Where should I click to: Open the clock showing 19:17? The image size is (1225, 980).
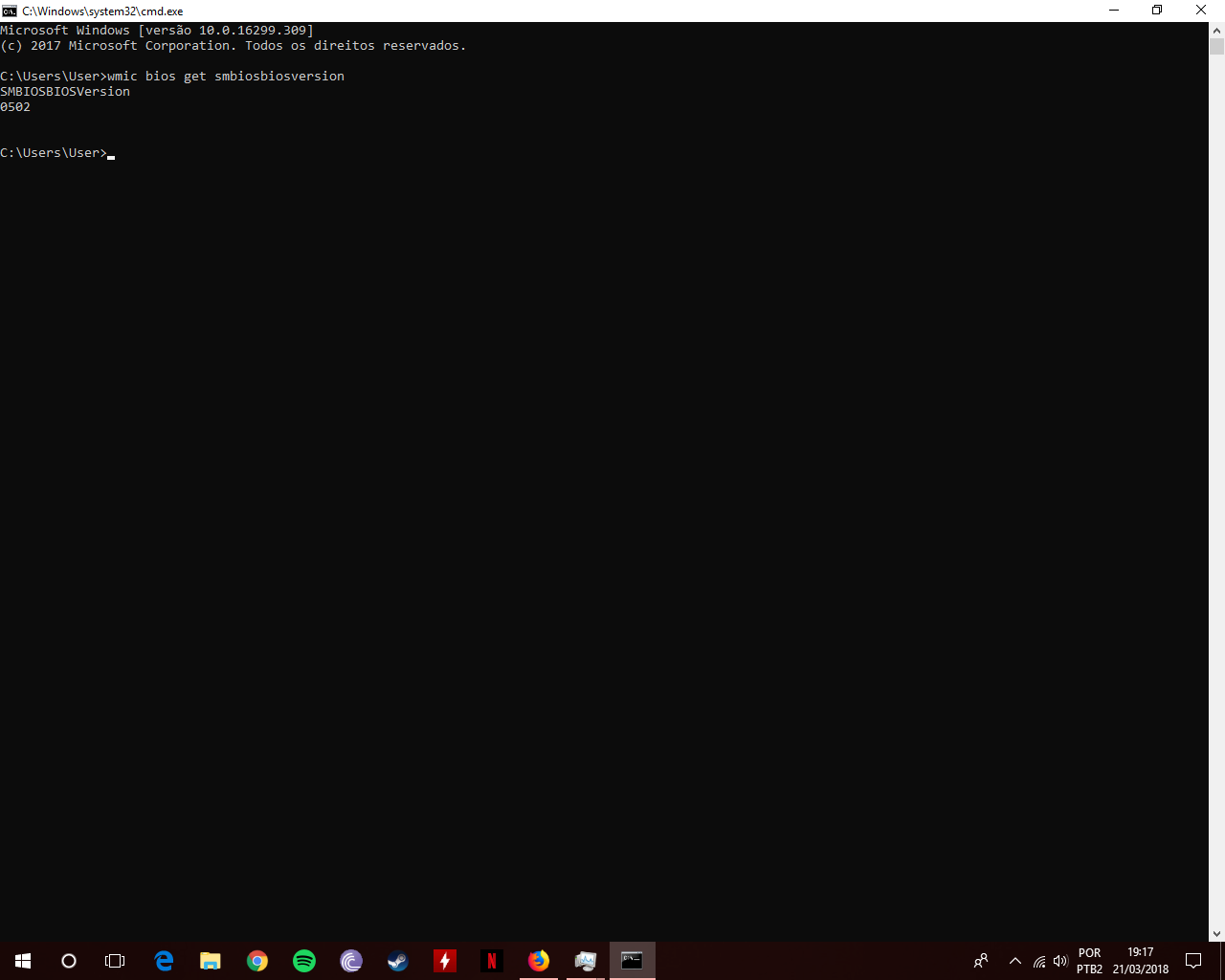[1140, 961]
